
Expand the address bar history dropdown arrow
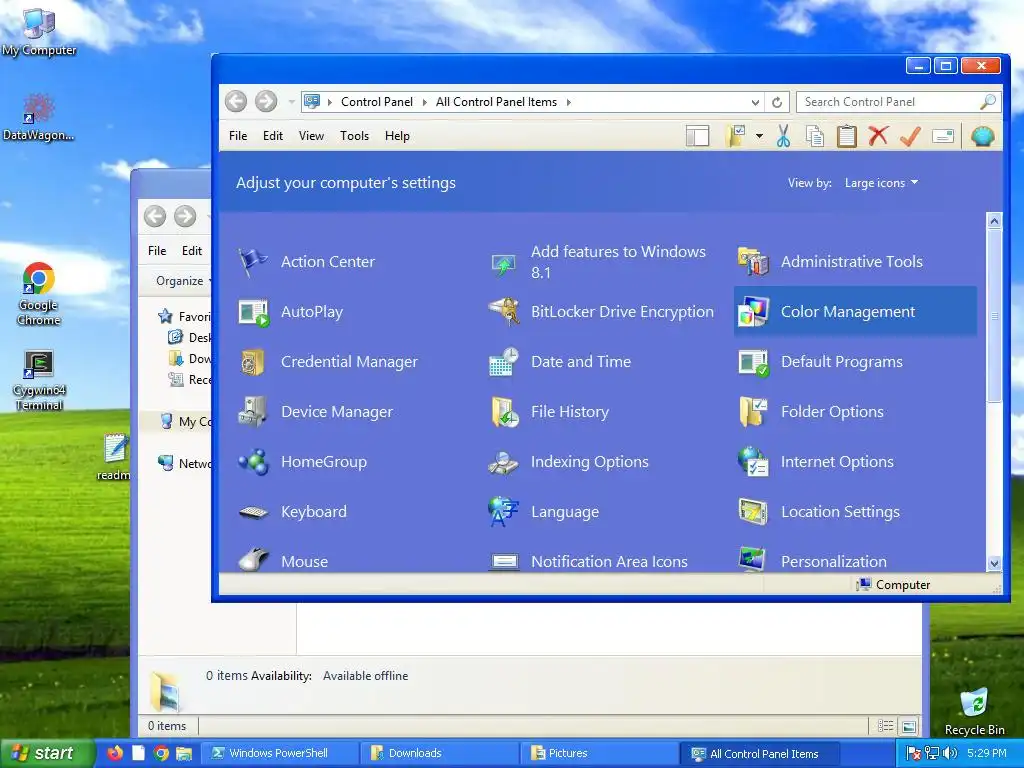point(755,103)
